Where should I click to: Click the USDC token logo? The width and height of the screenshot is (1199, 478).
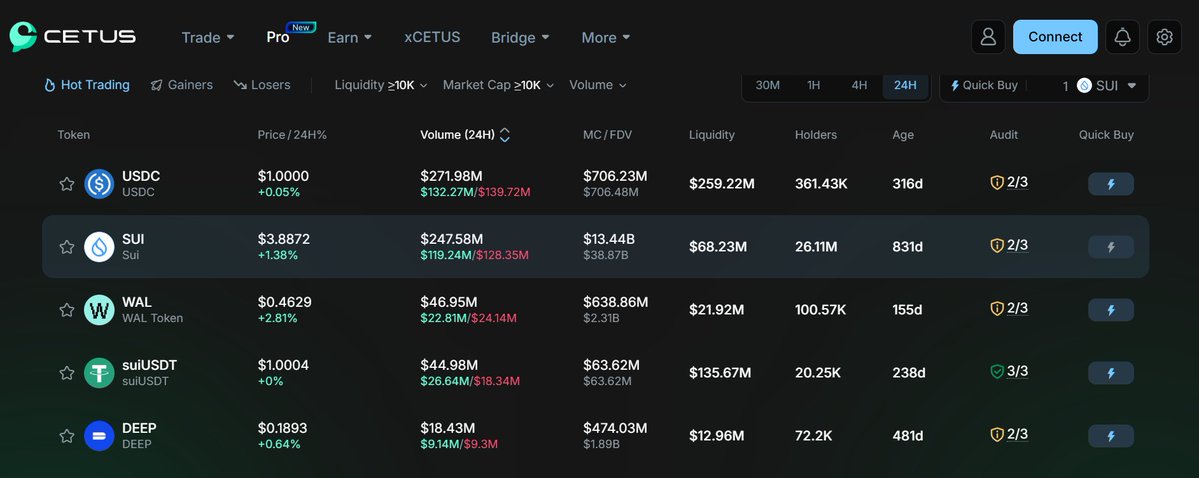[x=99, y=184]
